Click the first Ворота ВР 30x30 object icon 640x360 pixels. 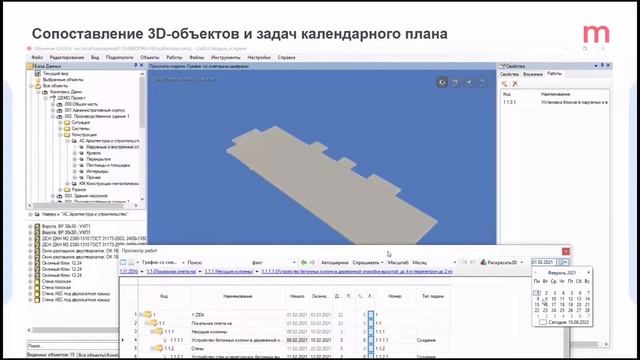37,226
